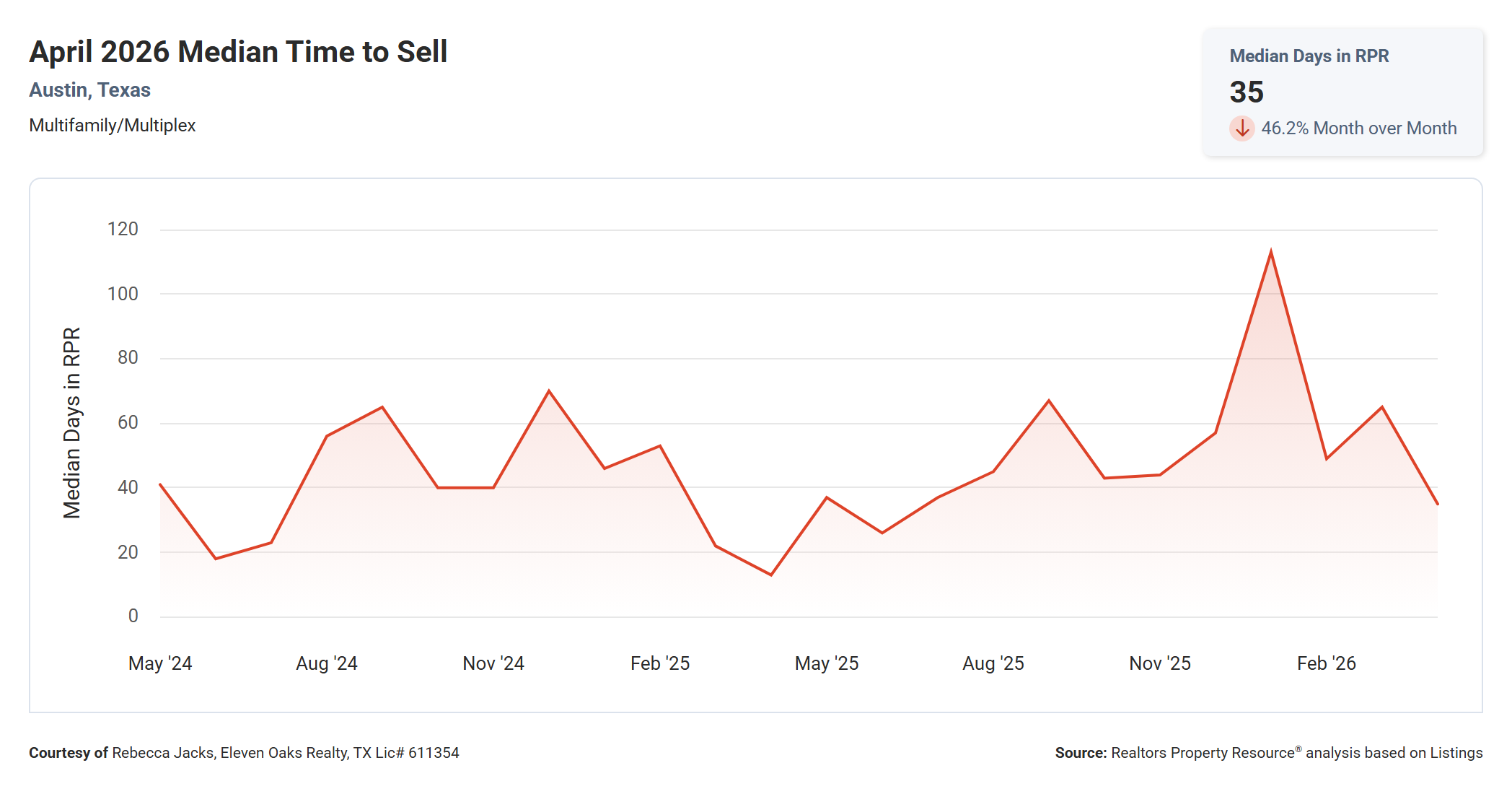This screenshot has height=794, width=1512.
Task: Click the y-axis label '40'
Action: pyautogui.click(x=128, y=487)
